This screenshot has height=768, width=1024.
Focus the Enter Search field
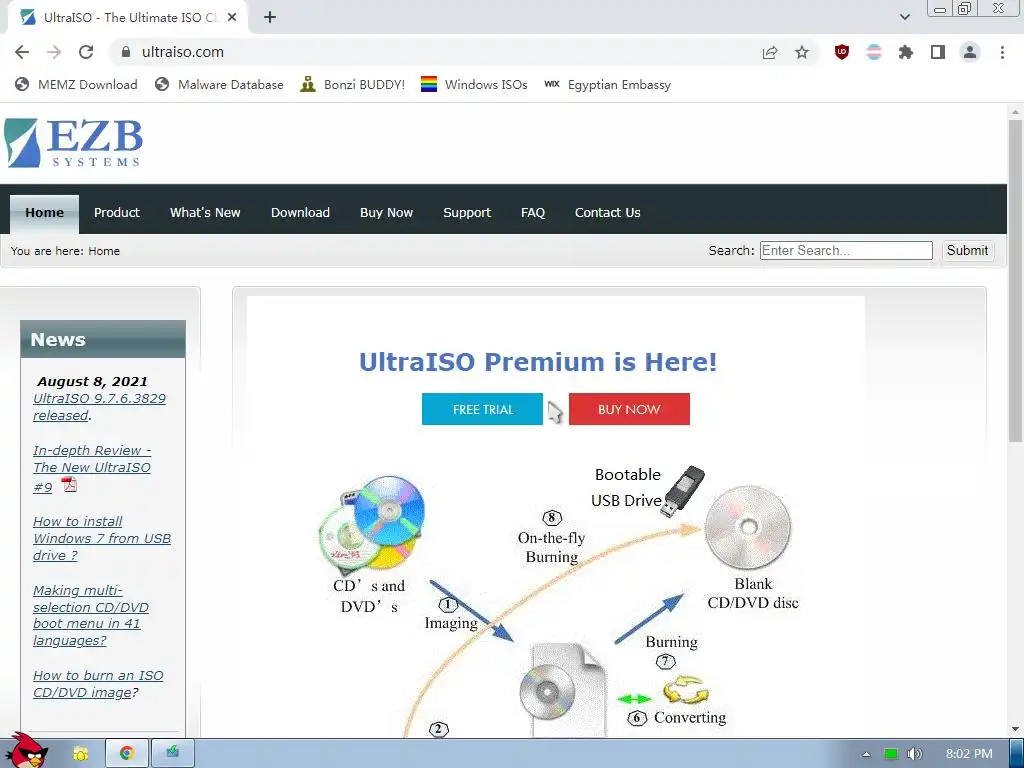(x=846, y=250)
